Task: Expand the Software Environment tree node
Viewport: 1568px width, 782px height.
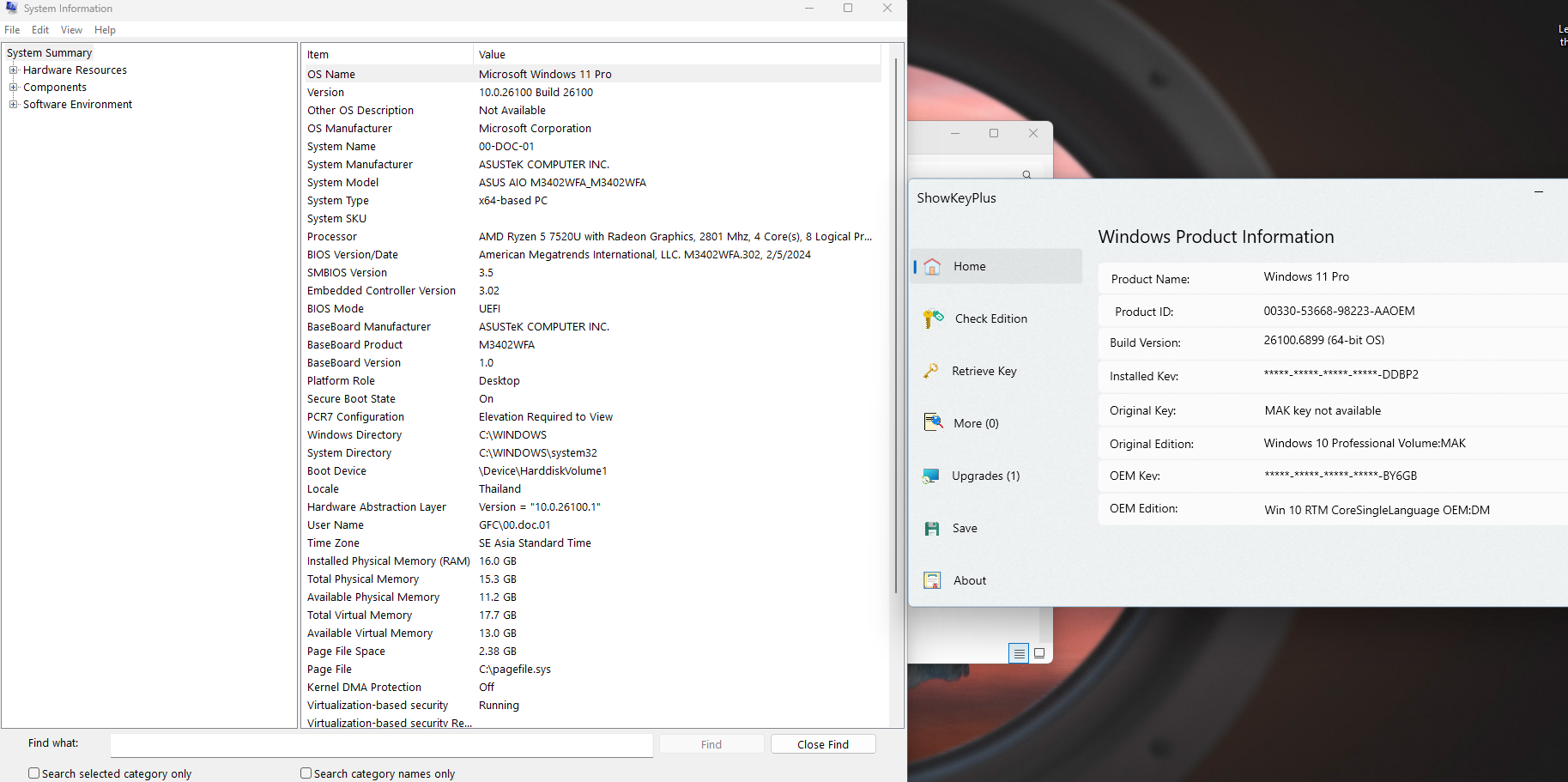Action: coord(14,105)
